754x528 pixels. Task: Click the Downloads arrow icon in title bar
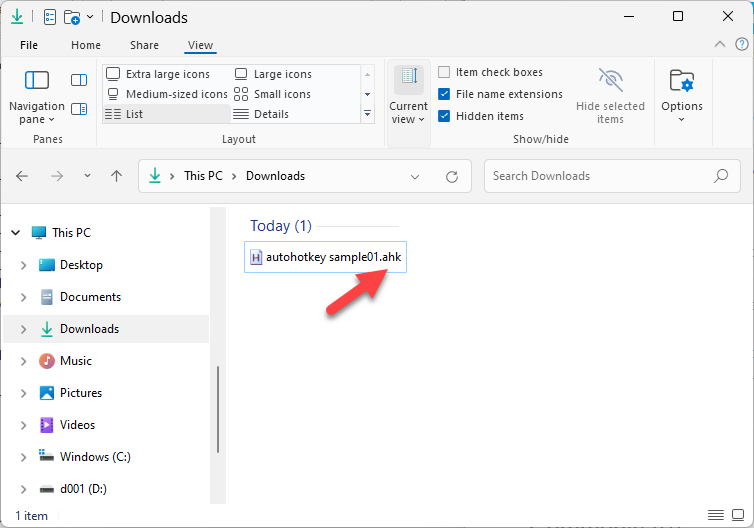click(17, 17)
